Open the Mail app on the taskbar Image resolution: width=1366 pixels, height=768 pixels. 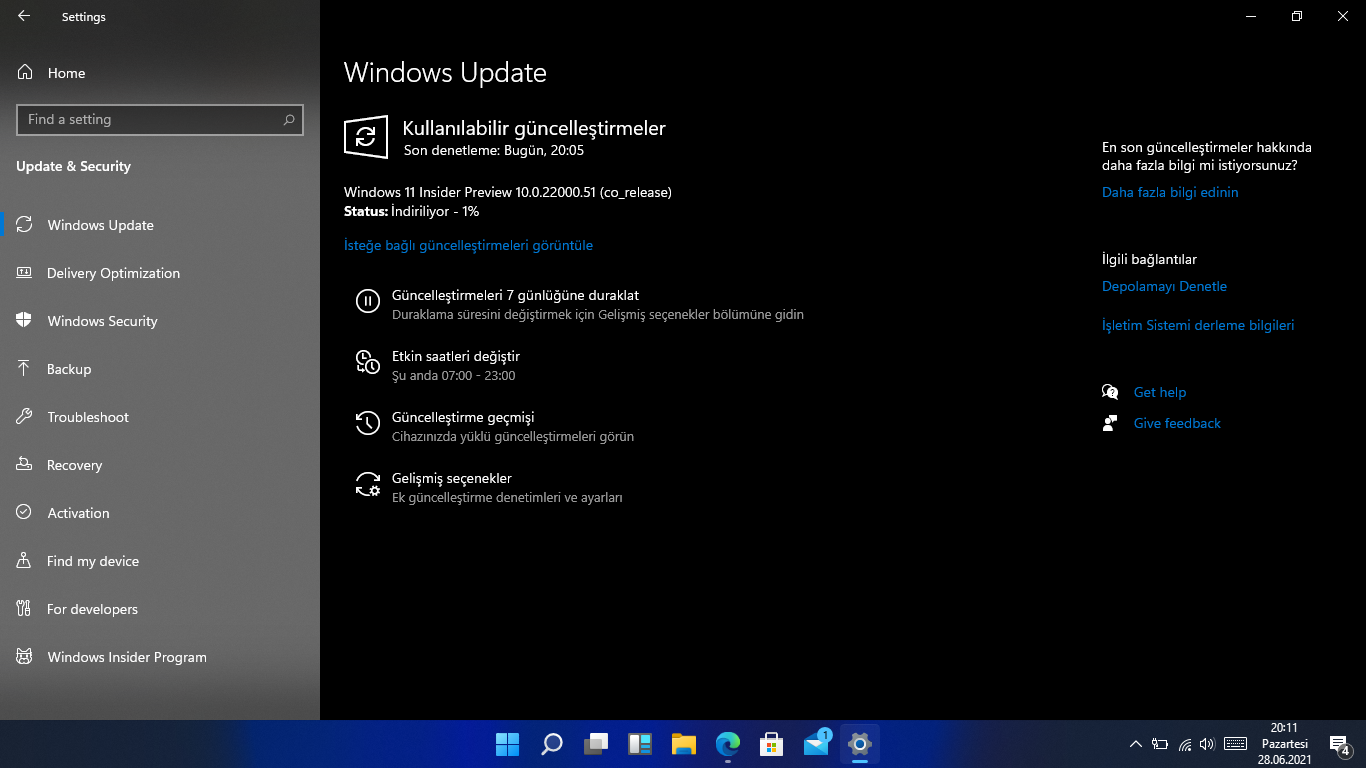coord(816,744)
